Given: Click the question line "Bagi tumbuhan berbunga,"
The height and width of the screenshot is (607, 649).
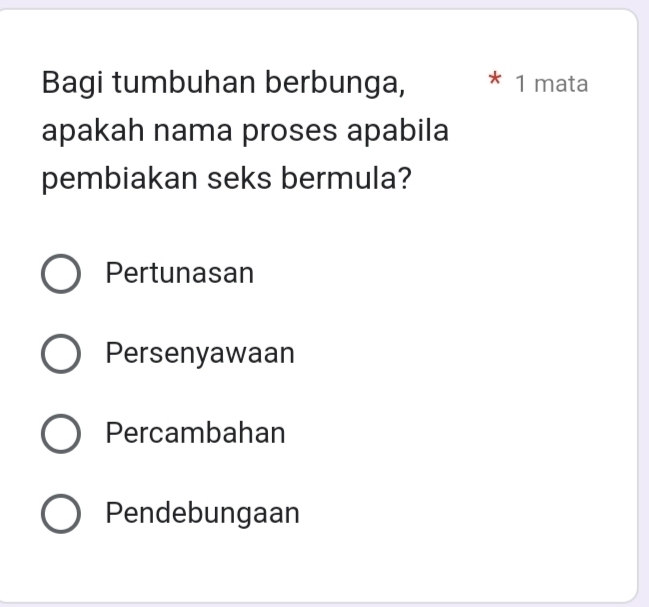Looking at the screenshot, I should click(x=224, y=82).
